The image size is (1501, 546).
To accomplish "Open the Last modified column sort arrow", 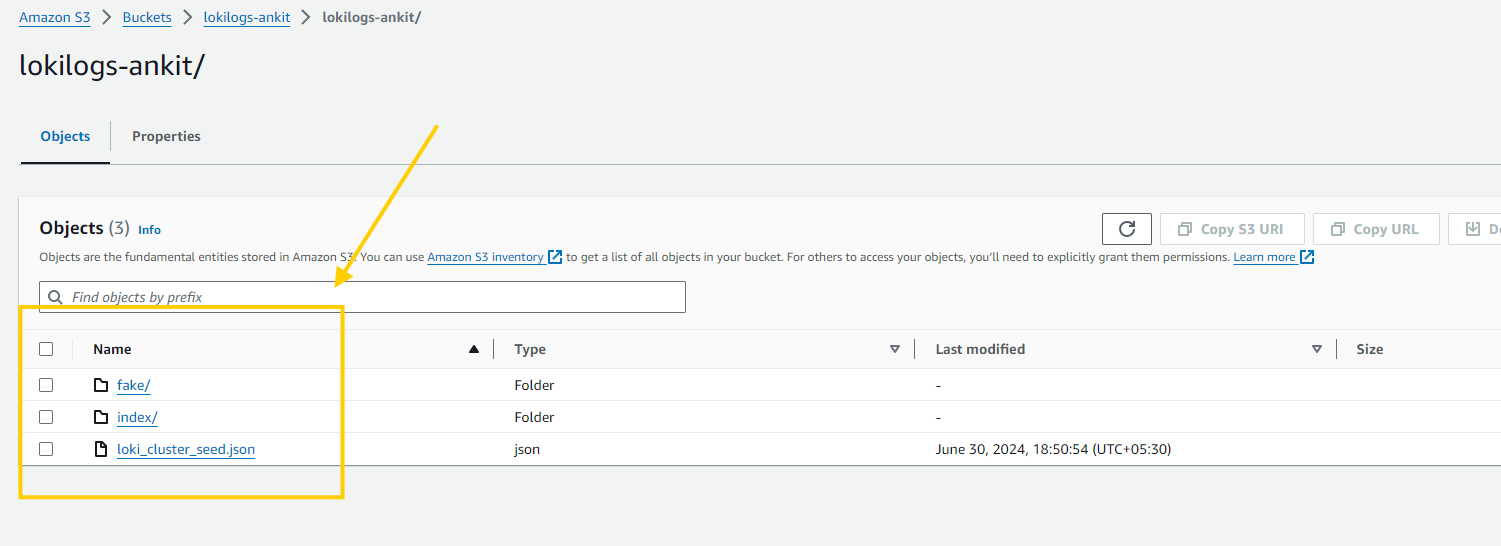I will click(x=1317, y=349).
